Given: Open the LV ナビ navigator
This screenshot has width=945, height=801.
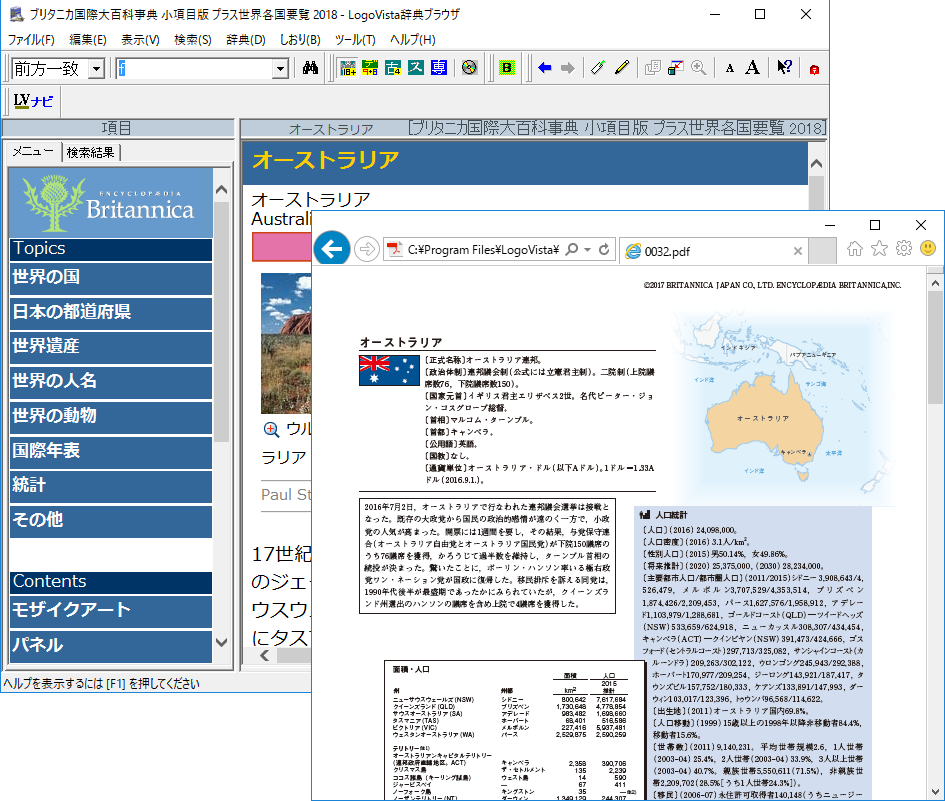Looking at the screenshot, I should pyautogui.click(x=34, y=101).
